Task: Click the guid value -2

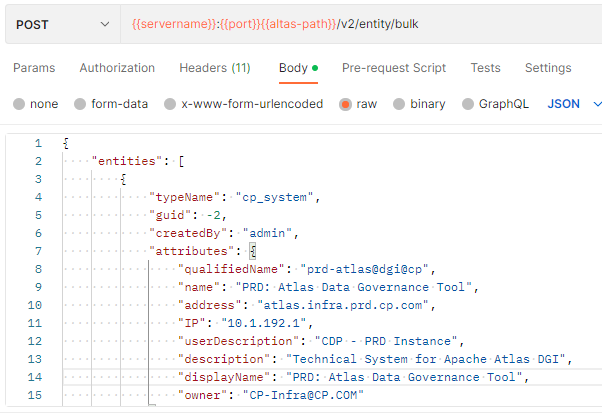Action: [213, 215]
